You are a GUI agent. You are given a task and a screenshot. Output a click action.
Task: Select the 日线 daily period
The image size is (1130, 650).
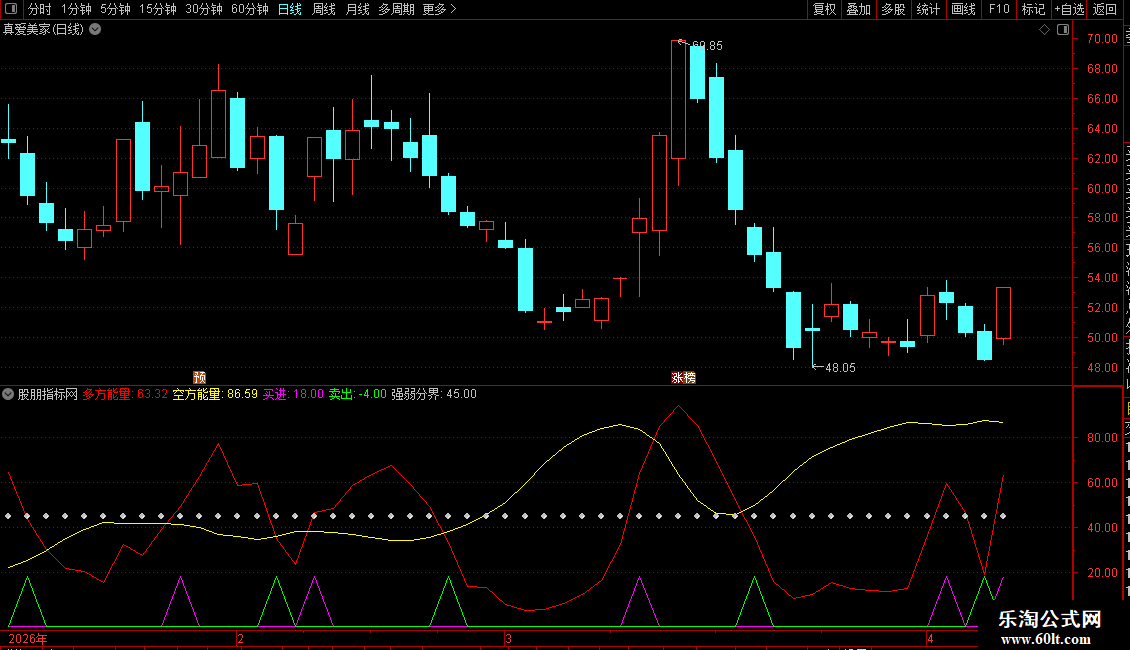(290, 9)
